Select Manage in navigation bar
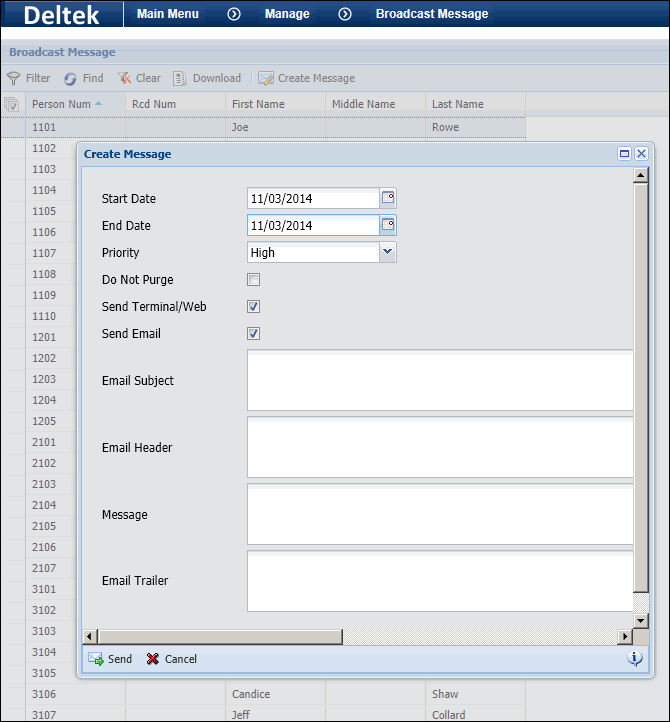The width and height of the screenshot is (670, 722). (287, 14)
